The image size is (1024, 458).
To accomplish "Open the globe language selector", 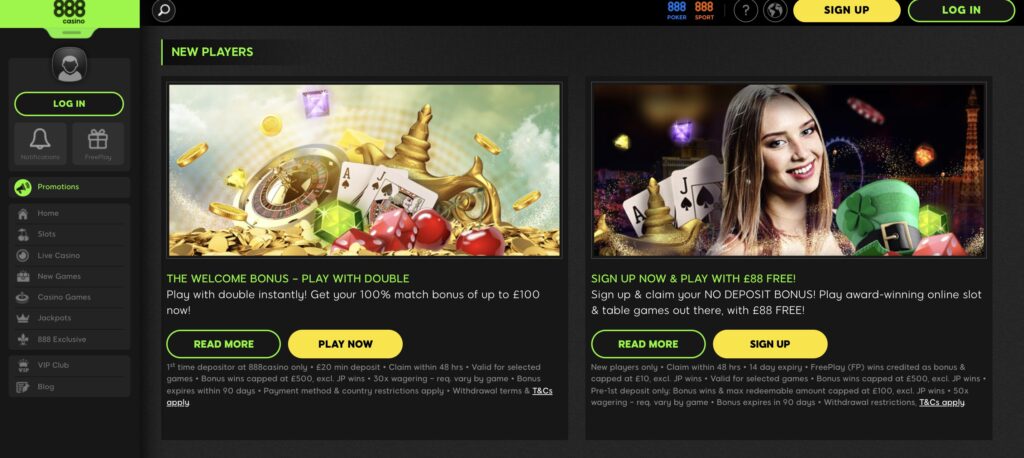I will click(775, 10).
